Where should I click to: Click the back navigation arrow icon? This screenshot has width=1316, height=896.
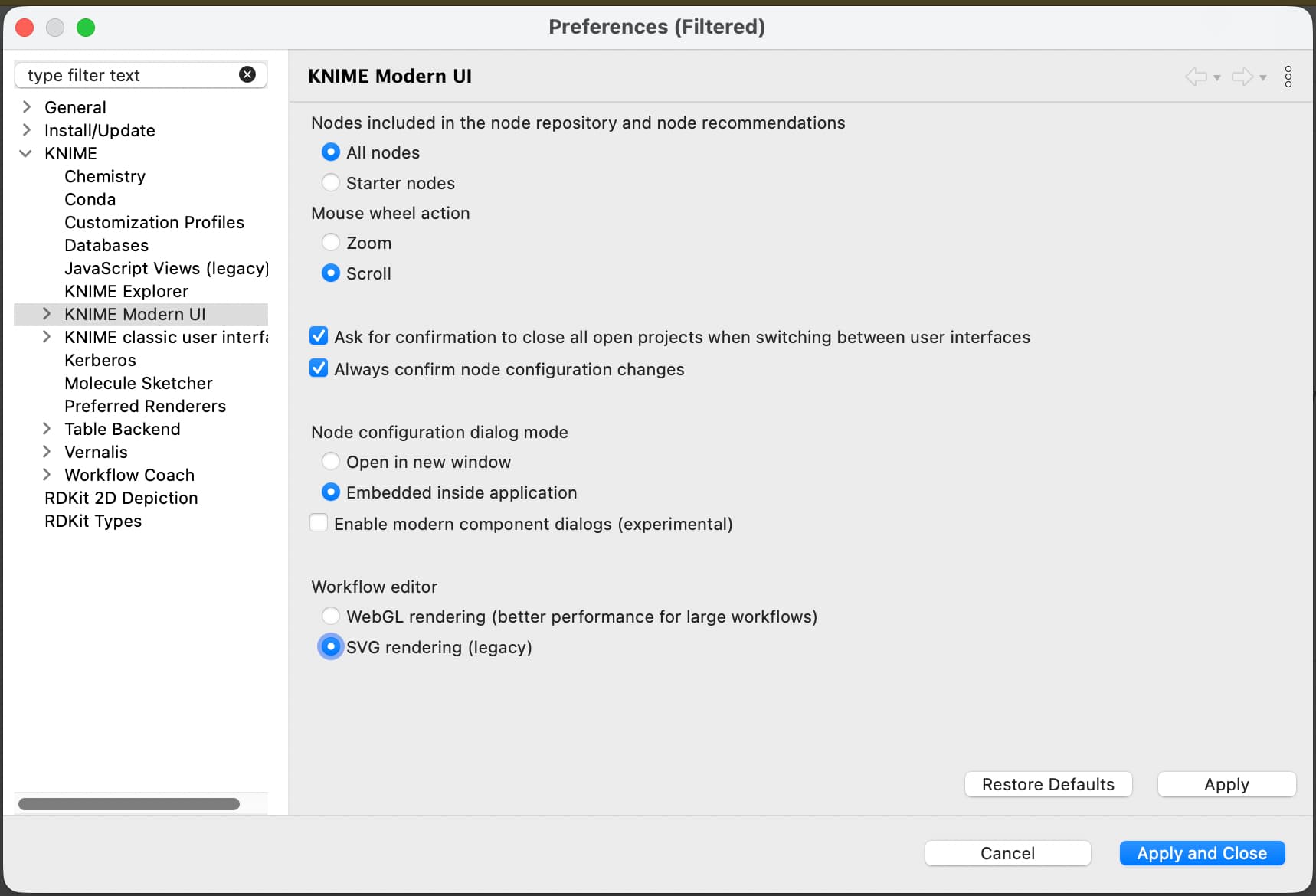coord(1195,77)
